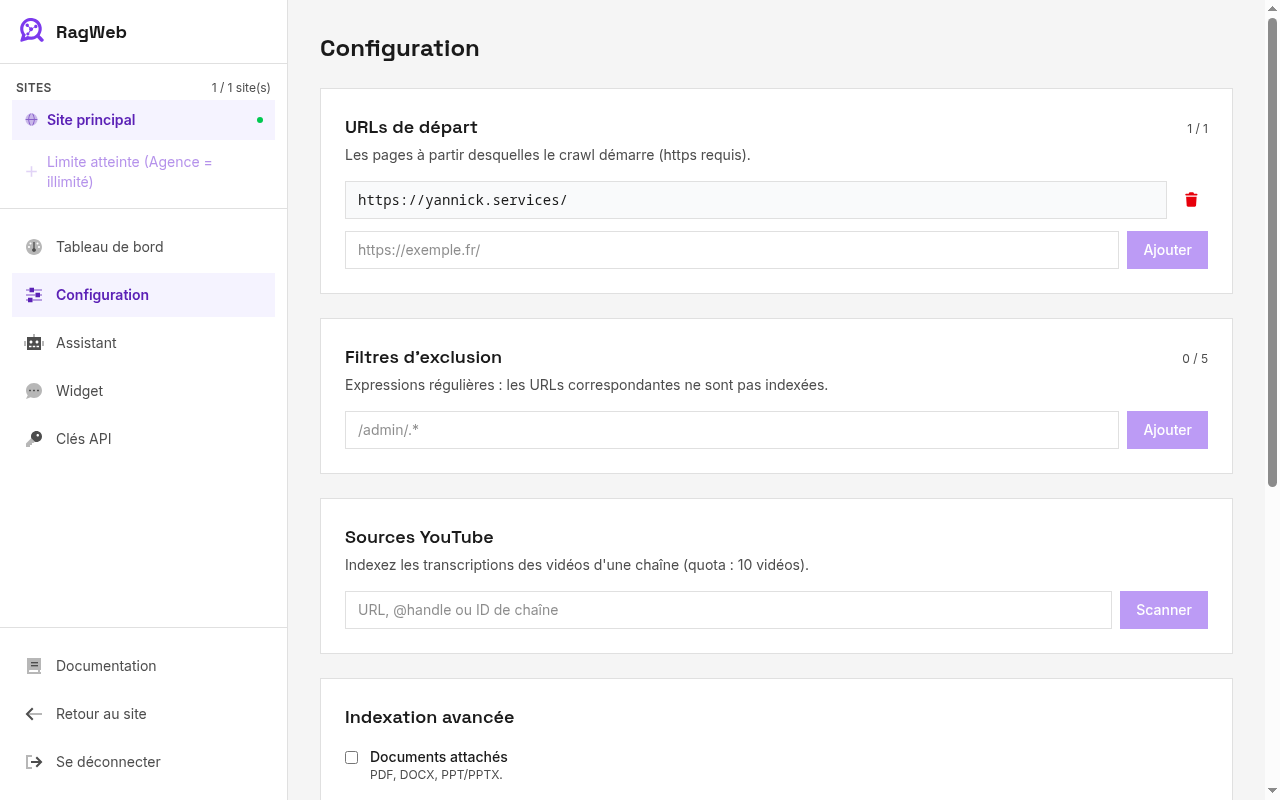Click the Retour au site arrow icon

coord(34,714)
